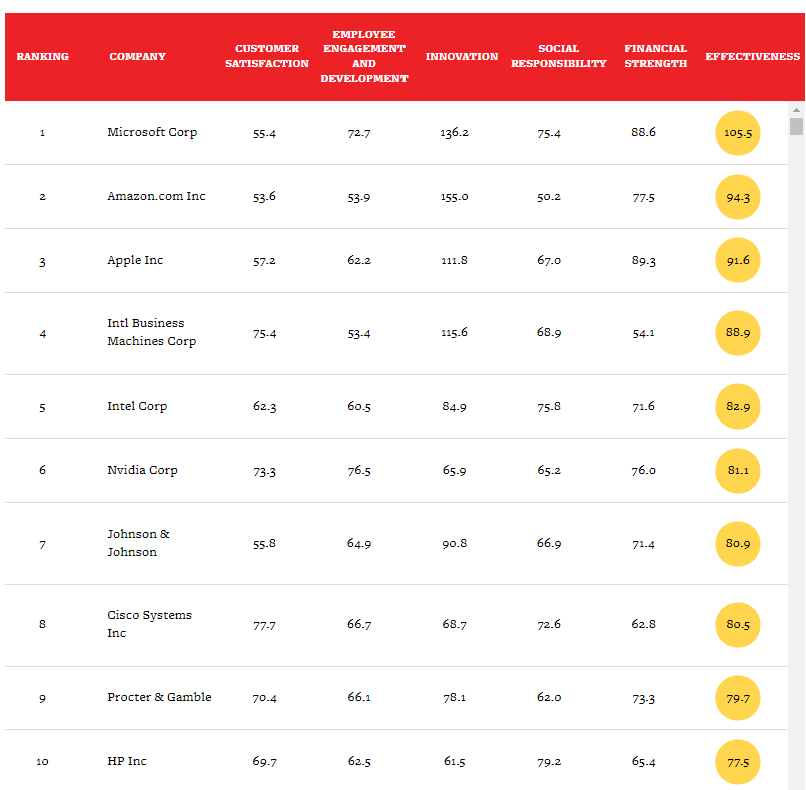Image resolution: width=806 pixels, height=790 pixels.
Task: Click the scrollbar thumb at top
Action: (x=797, y=126)
